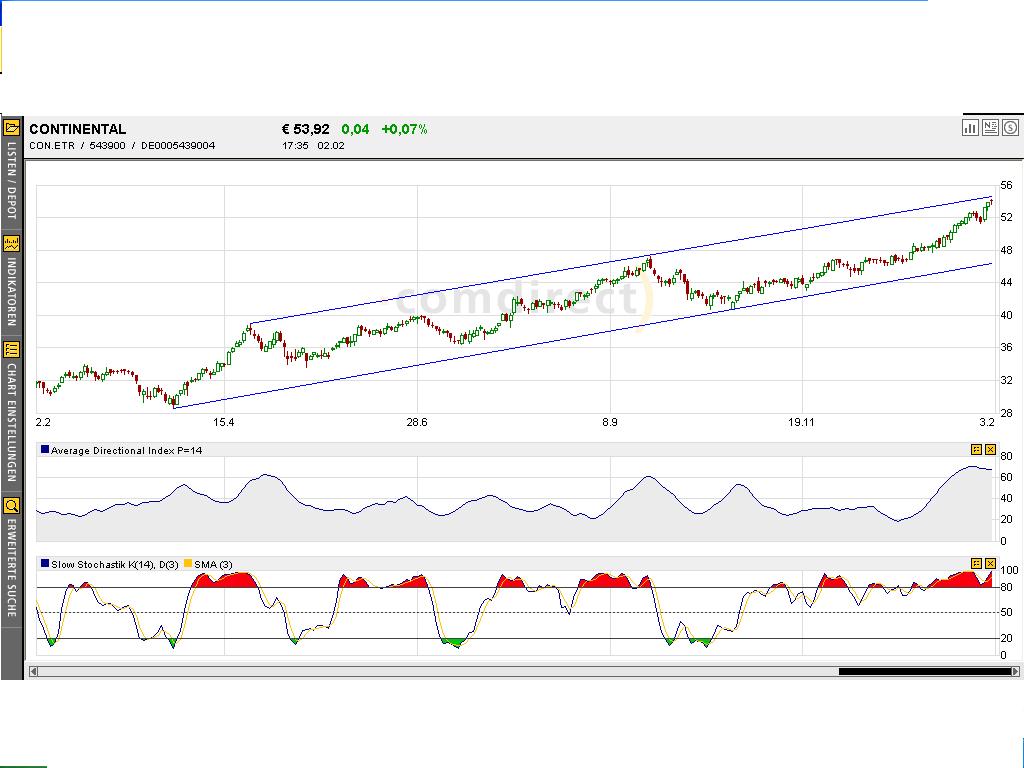The width and height of the screenshot is (1024, 768).
Task: Click the black horizontal scrollbar thumb
Action: [x=925, y=671]
